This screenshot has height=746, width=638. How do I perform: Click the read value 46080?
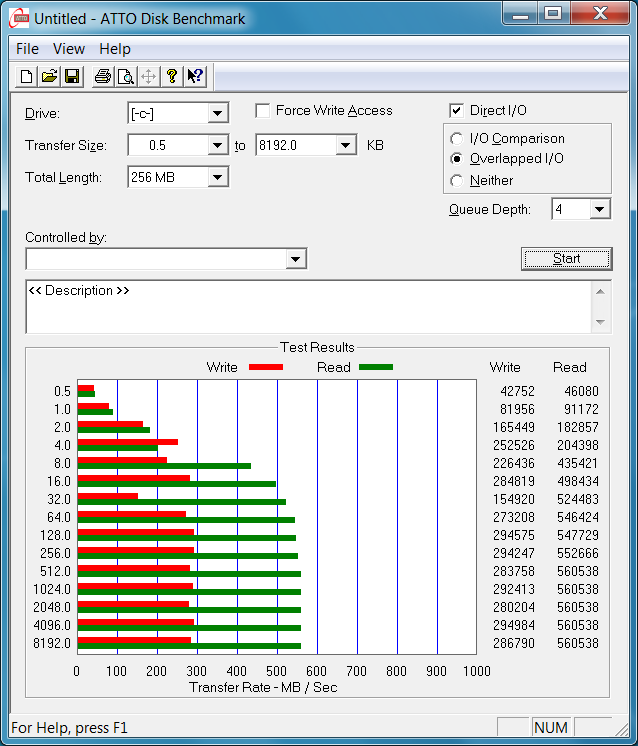click(581, 391)
